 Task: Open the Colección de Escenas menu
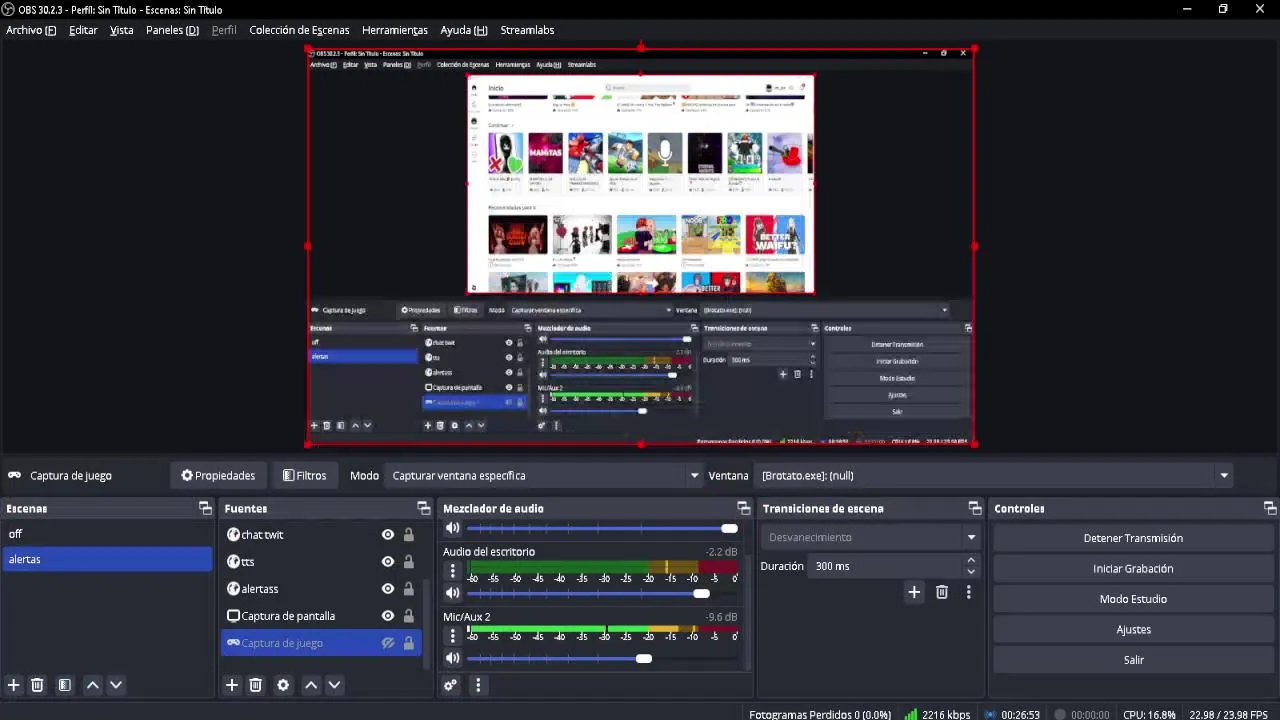pyautogui.click(x=299, y=30)
